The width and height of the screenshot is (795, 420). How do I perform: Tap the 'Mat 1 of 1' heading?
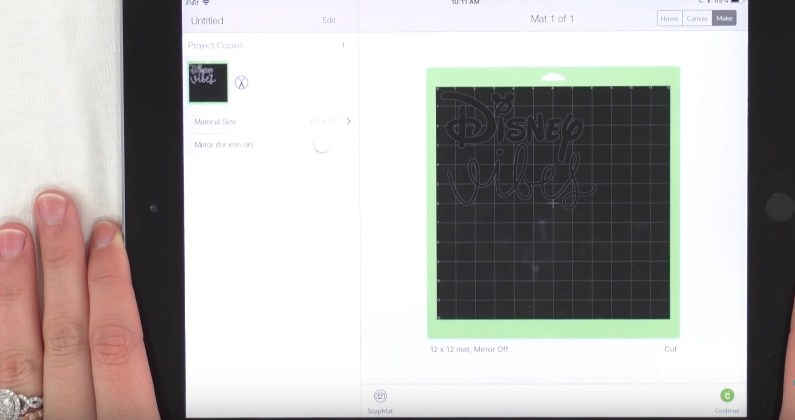click(x=552, y=19)
